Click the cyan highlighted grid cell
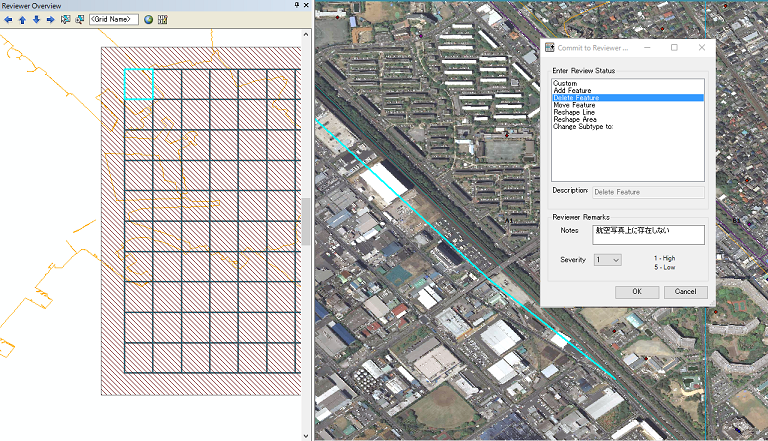 point(138,84)
